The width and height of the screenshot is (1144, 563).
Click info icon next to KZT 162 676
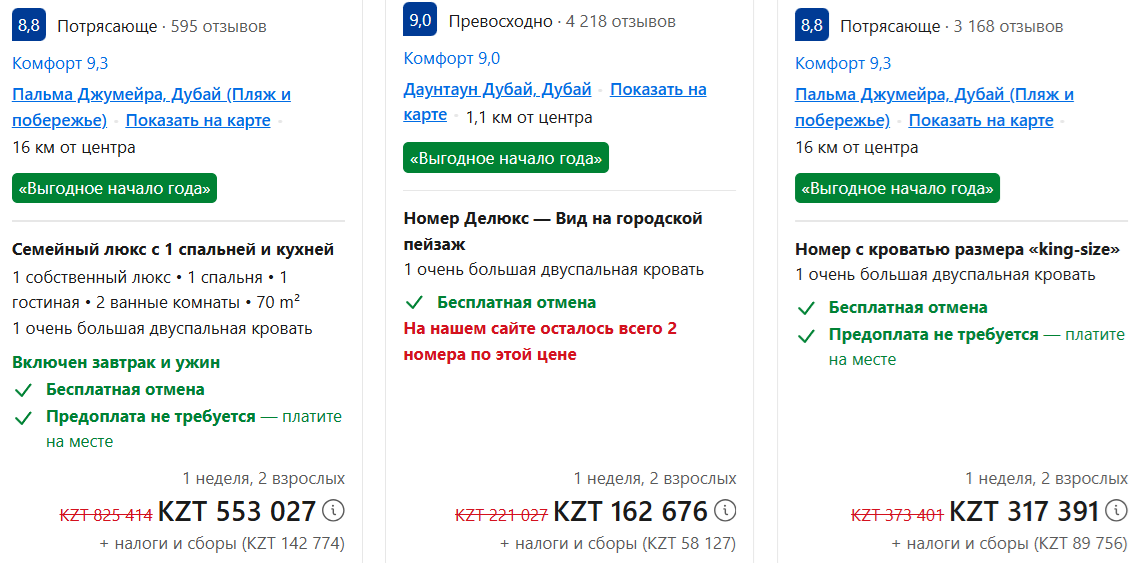pyautogui.click(x=726, y=511)
